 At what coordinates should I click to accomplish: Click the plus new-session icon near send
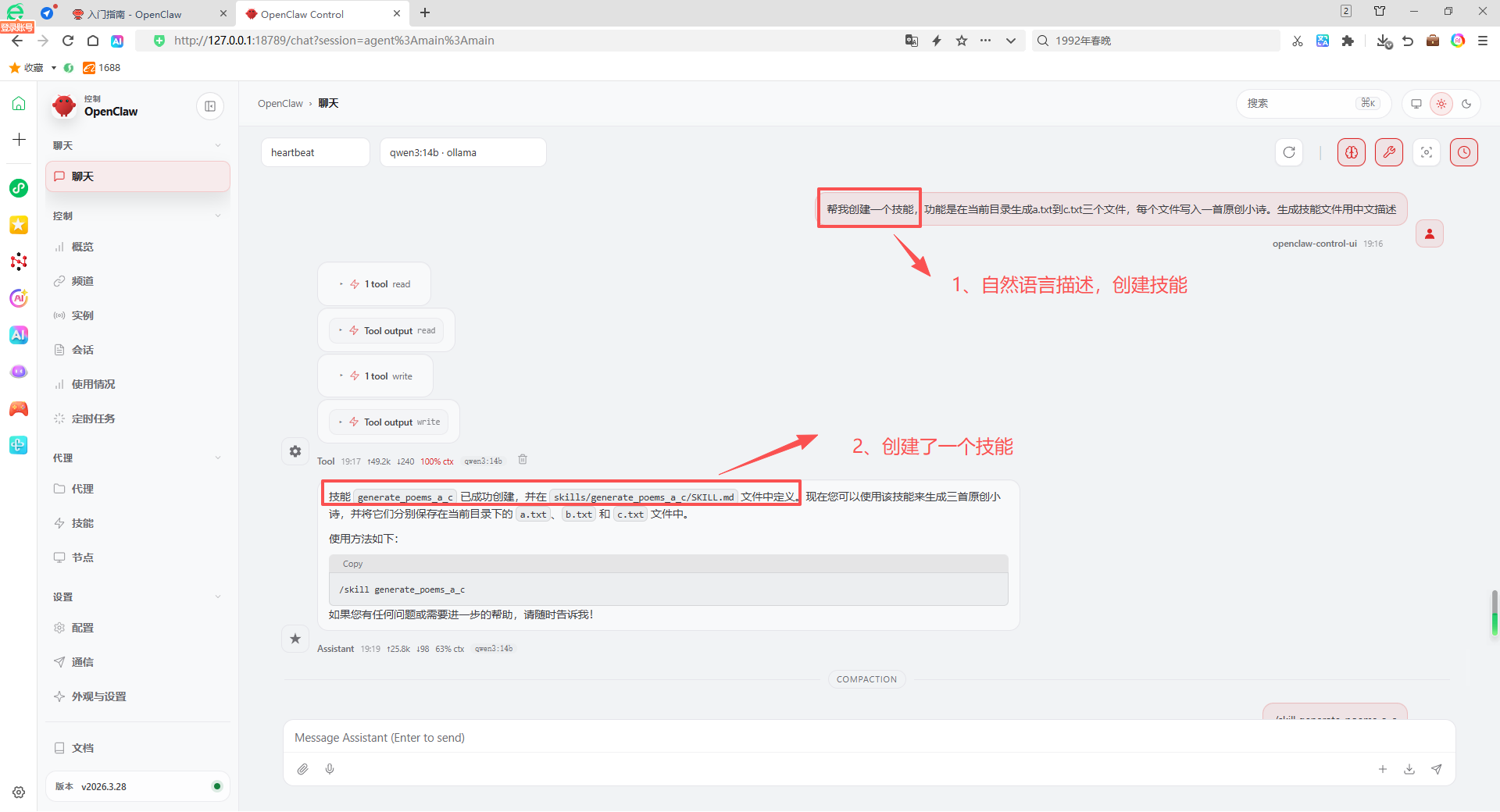click(x=1383, y=769)
